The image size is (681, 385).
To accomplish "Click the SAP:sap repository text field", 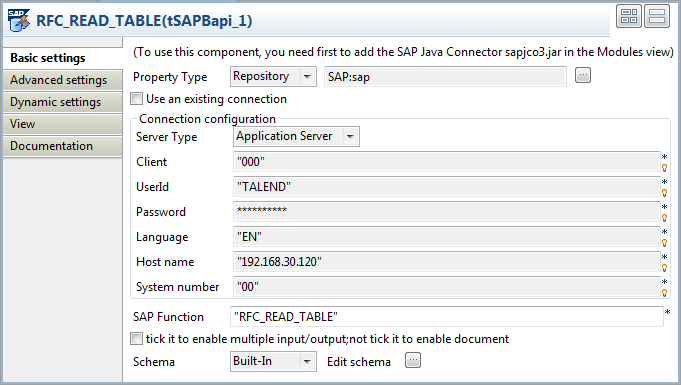I will tap(445, 76).
